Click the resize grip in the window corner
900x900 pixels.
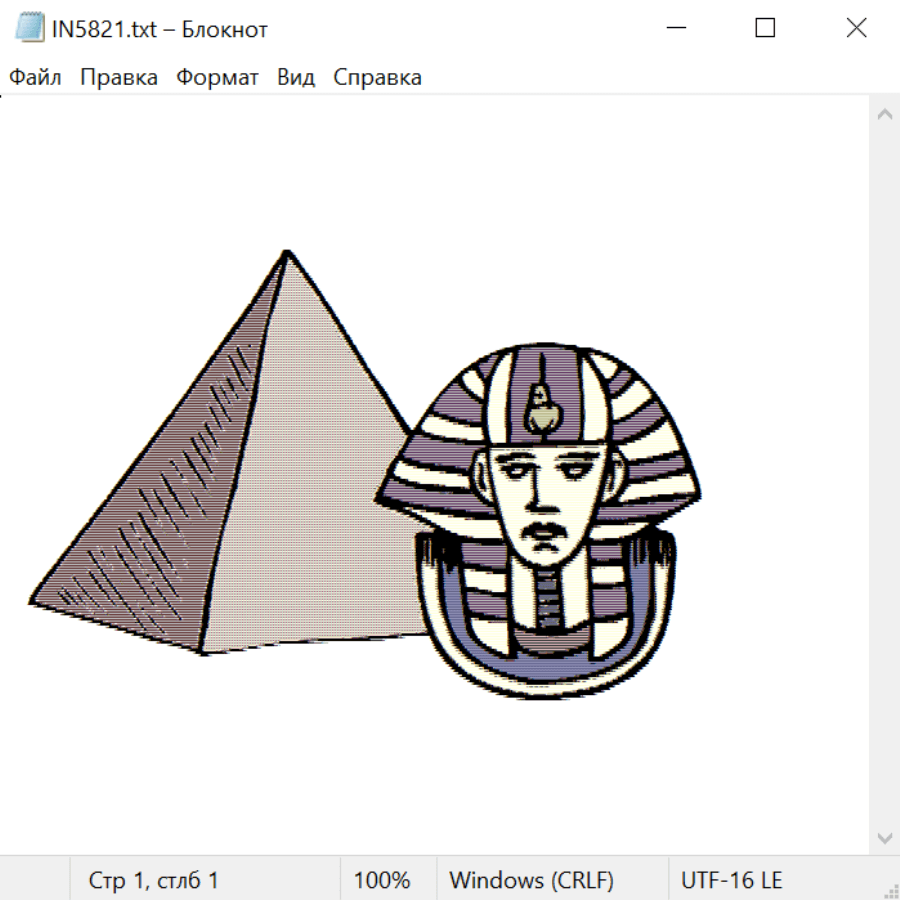click(x=890, y=890)
